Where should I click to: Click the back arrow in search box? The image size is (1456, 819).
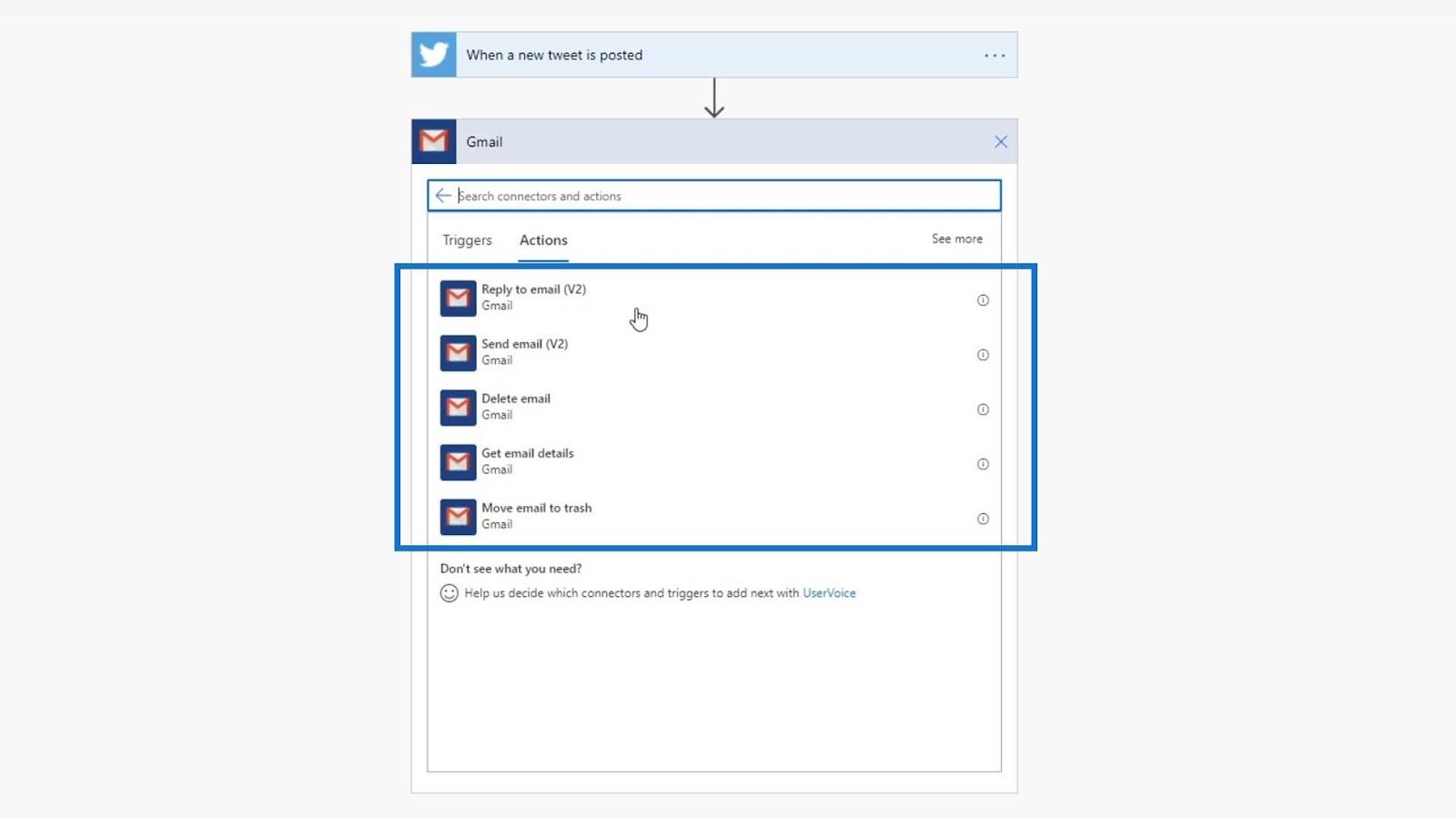click(x=443, y=196)
